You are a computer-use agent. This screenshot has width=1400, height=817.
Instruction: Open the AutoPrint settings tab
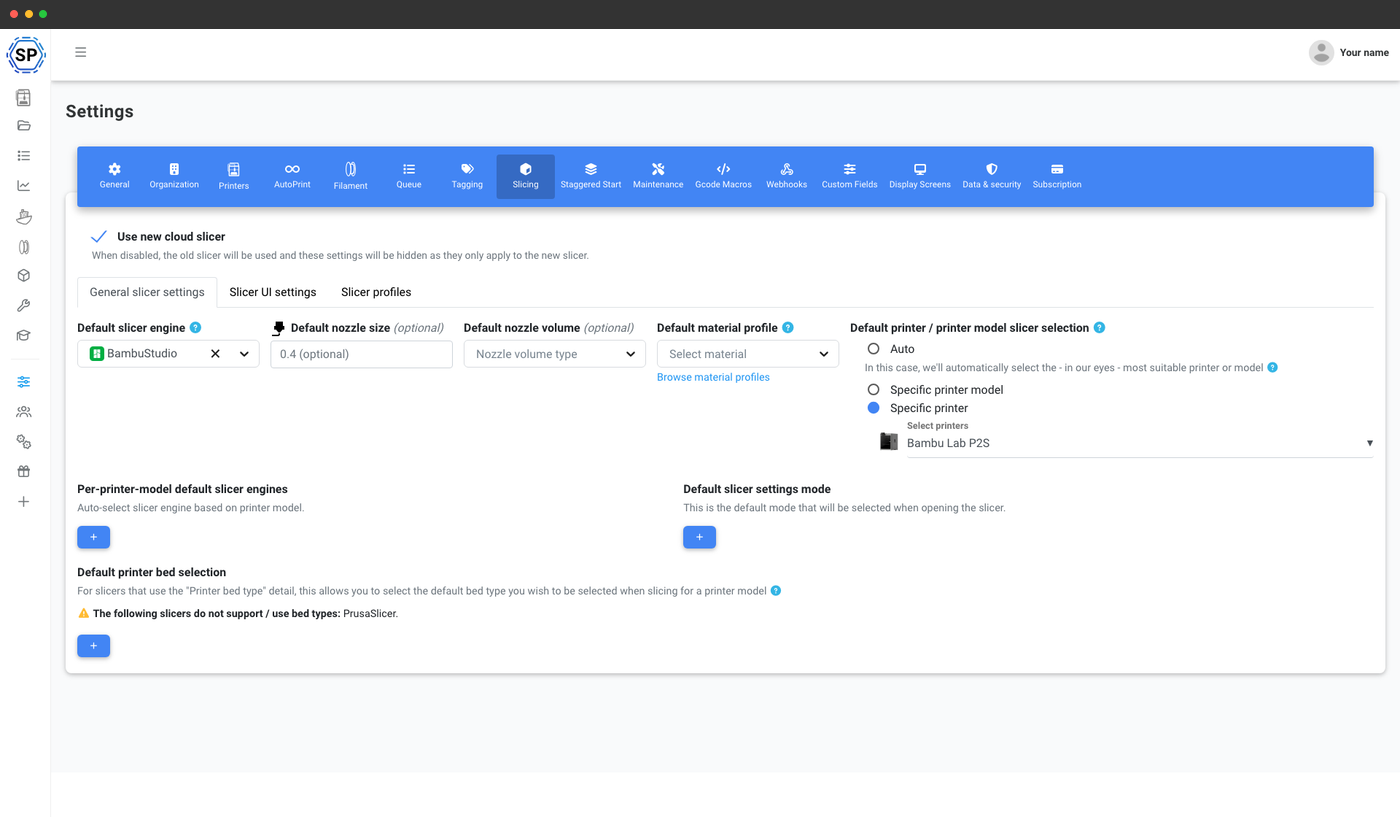click(x=292, y=176)
